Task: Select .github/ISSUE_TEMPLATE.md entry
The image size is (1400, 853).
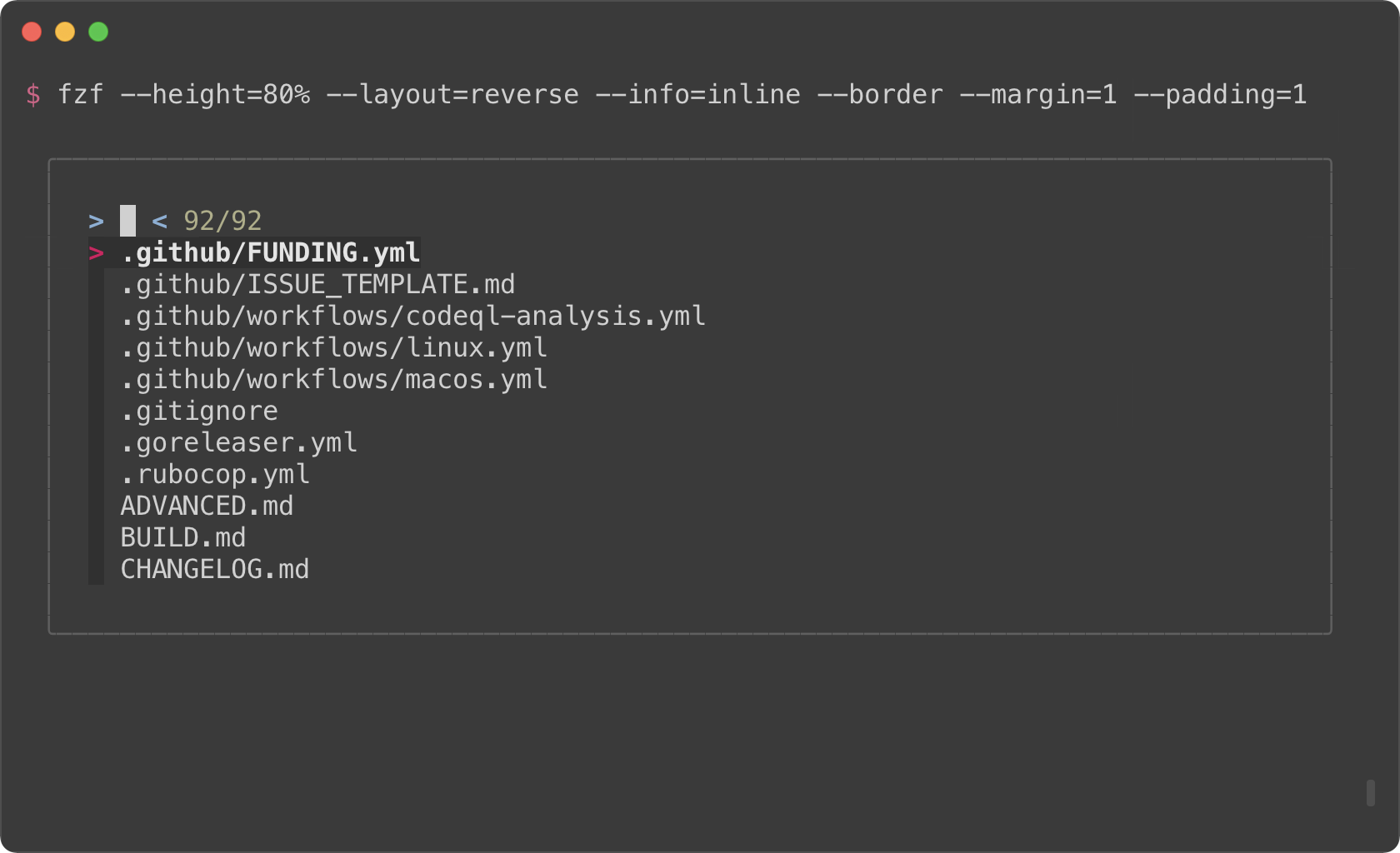Action: click(317, 284)
